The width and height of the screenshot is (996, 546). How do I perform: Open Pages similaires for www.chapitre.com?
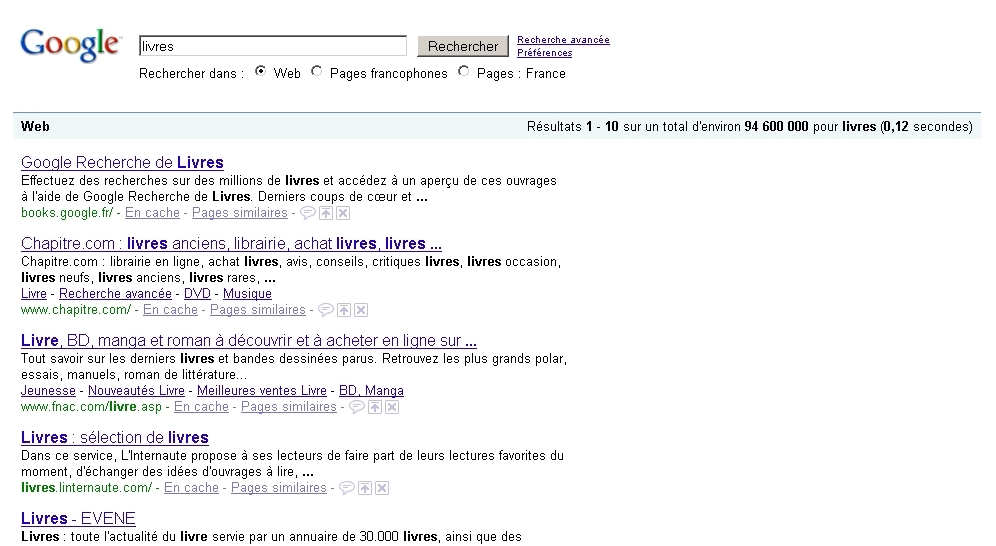(257, 310)
